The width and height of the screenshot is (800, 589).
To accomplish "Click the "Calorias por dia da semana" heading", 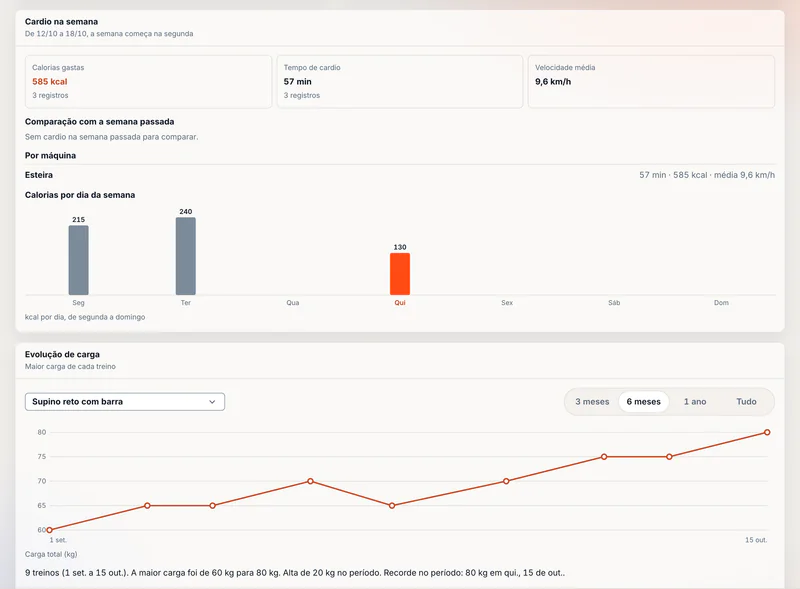I will 80,195.
